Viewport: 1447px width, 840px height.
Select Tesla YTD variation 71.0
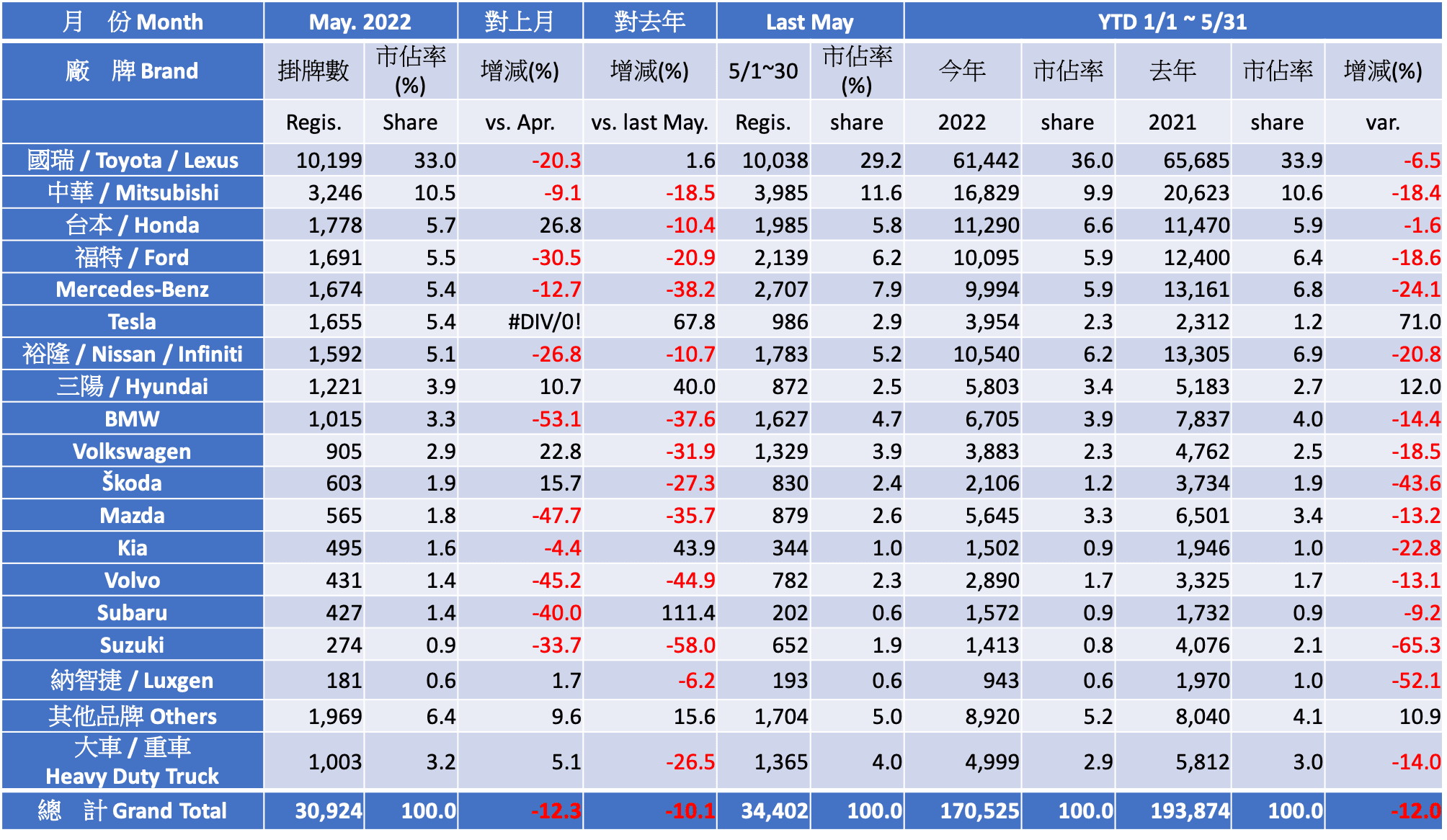(1384, 321)
